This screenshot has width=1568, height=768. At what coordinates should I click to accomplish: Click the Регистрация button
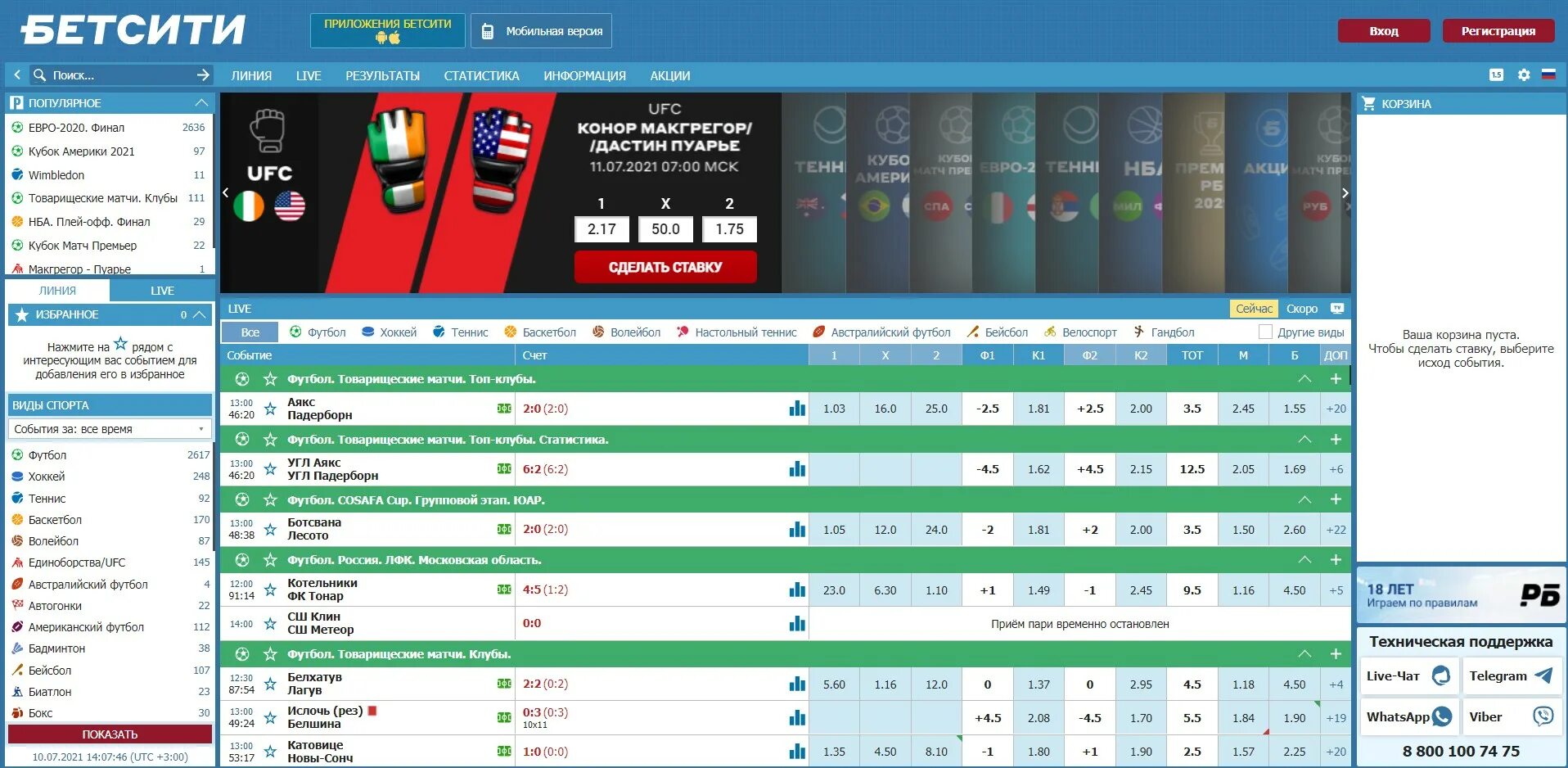tap(1498, 31)
